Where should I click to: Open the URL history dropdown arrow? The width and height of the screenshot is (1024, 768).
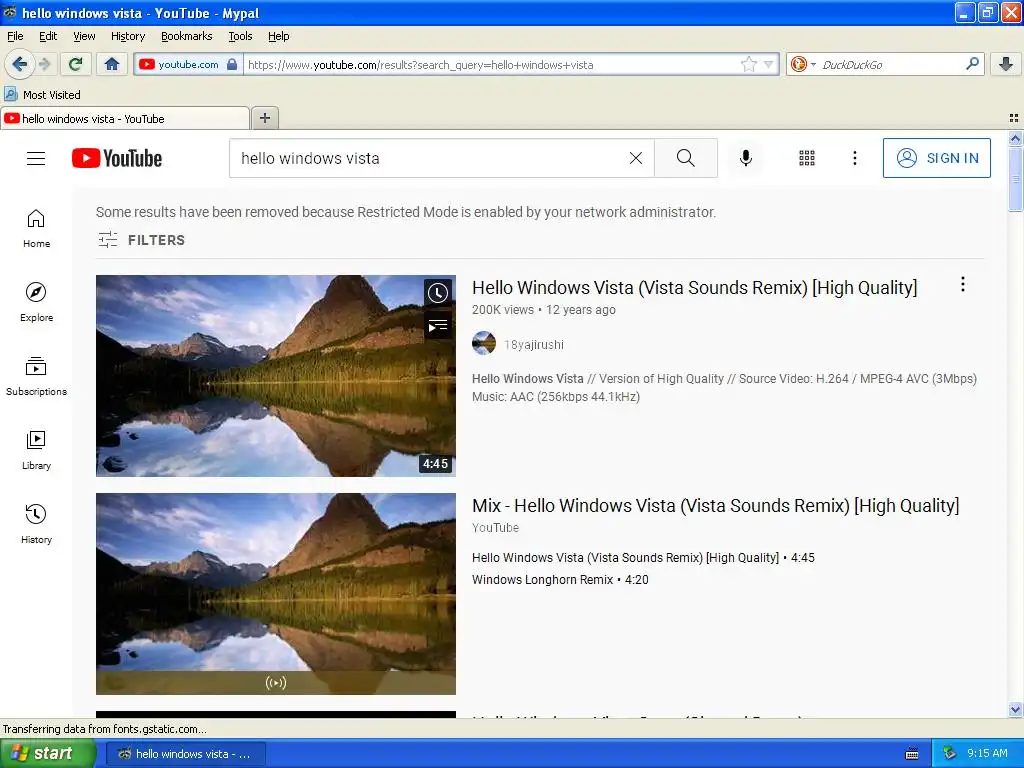(x=769, y=64)
